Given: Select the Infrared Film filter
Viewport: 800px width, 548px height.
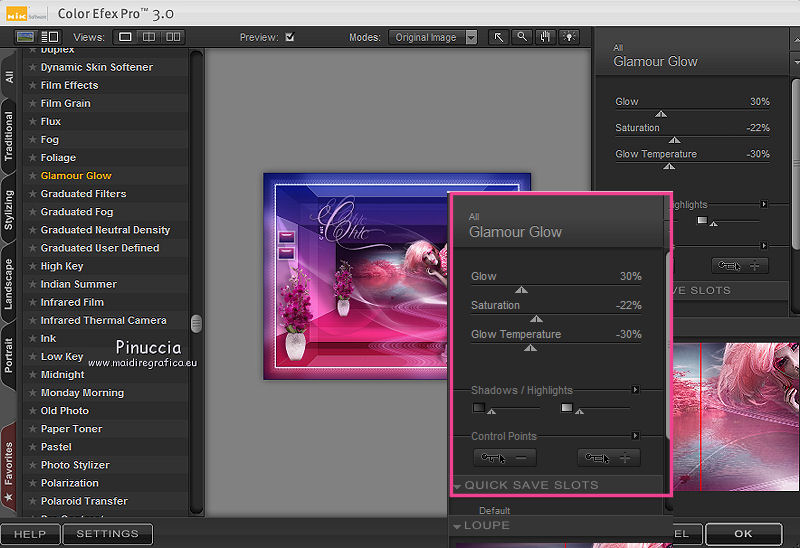Looking at the screenshot, I should point(72,302).
